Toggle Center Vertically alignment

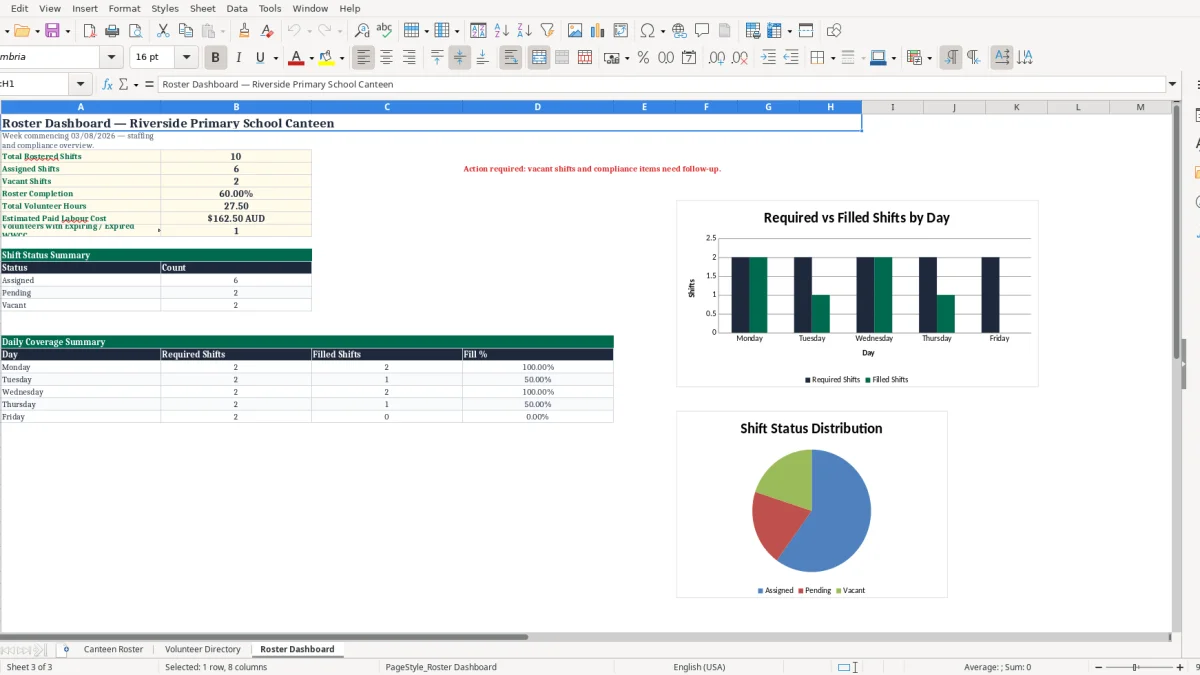[x=459, y=58]
